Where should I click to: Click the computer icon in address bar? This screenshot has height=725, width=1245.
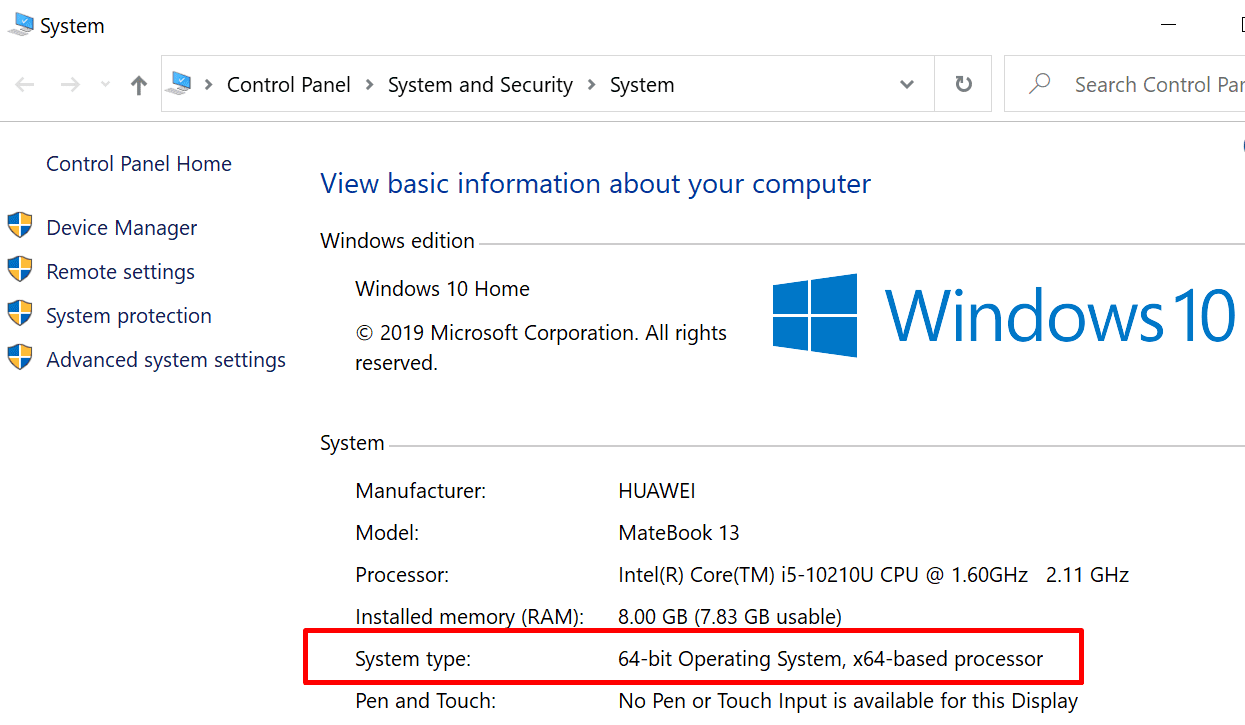[180, 84]
